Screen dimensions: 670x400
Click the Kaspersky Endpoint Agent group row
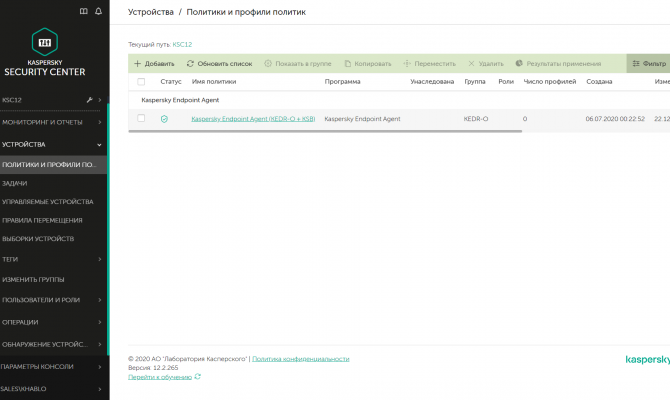pyautogui.click(x=399, y=100)
